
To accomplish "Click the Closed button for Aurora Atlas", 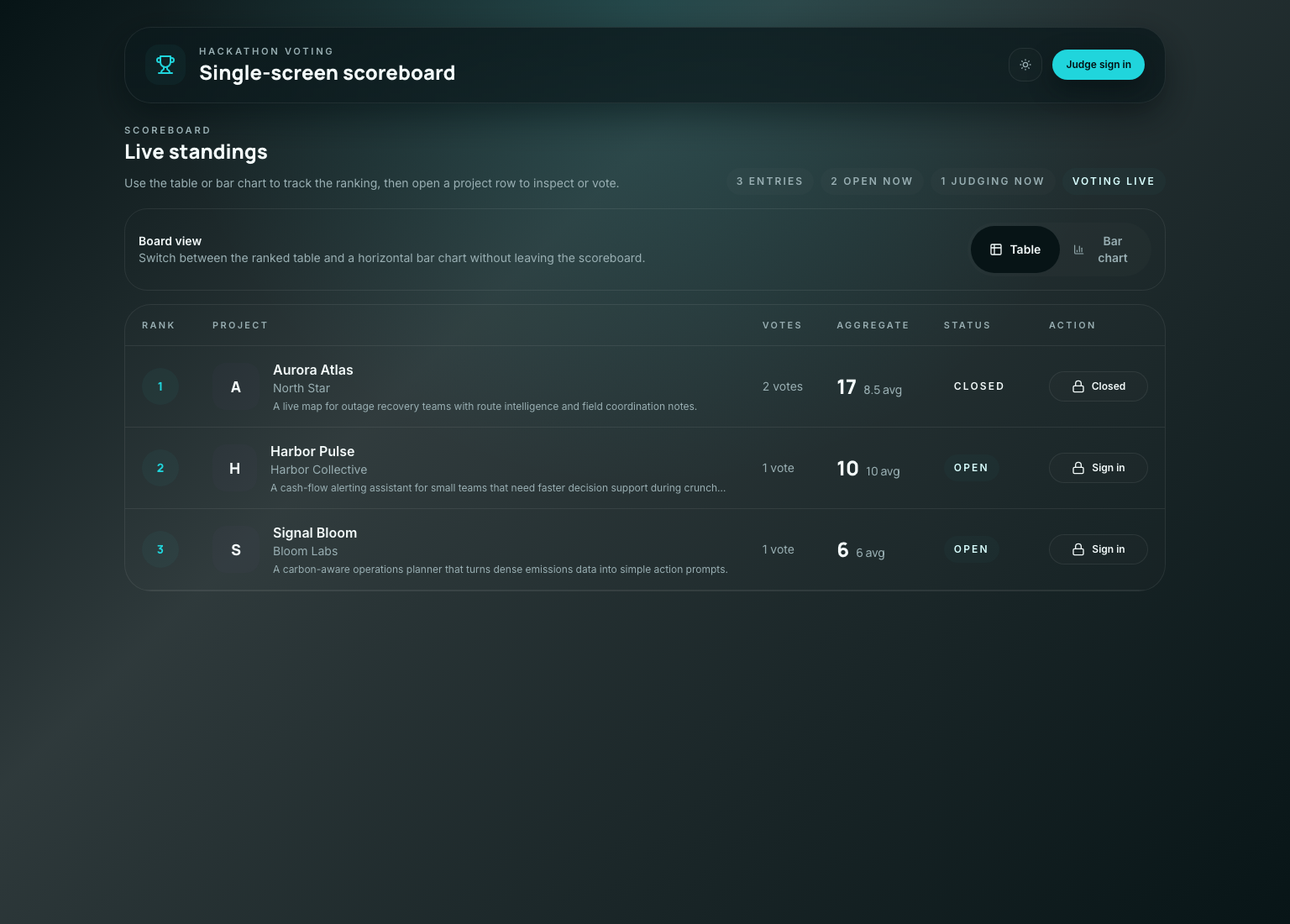I will (x=1099, y=386).
